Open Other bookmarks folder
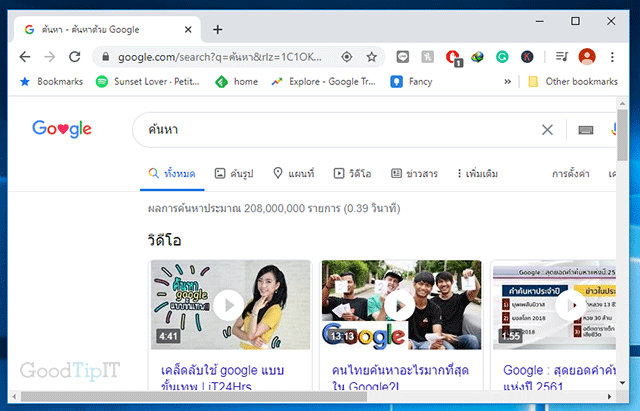 point(573,82)
